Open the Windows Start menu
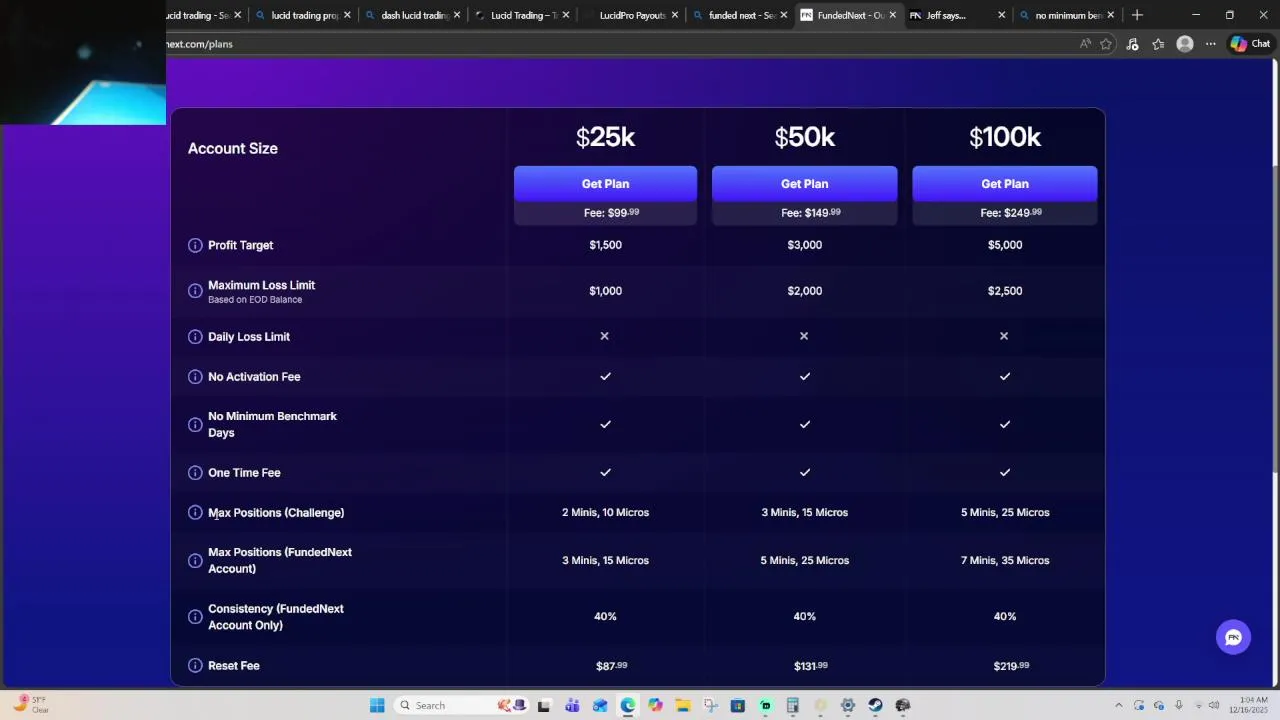The width and height of the screenshot is (1280, 720). coord(377,705)
